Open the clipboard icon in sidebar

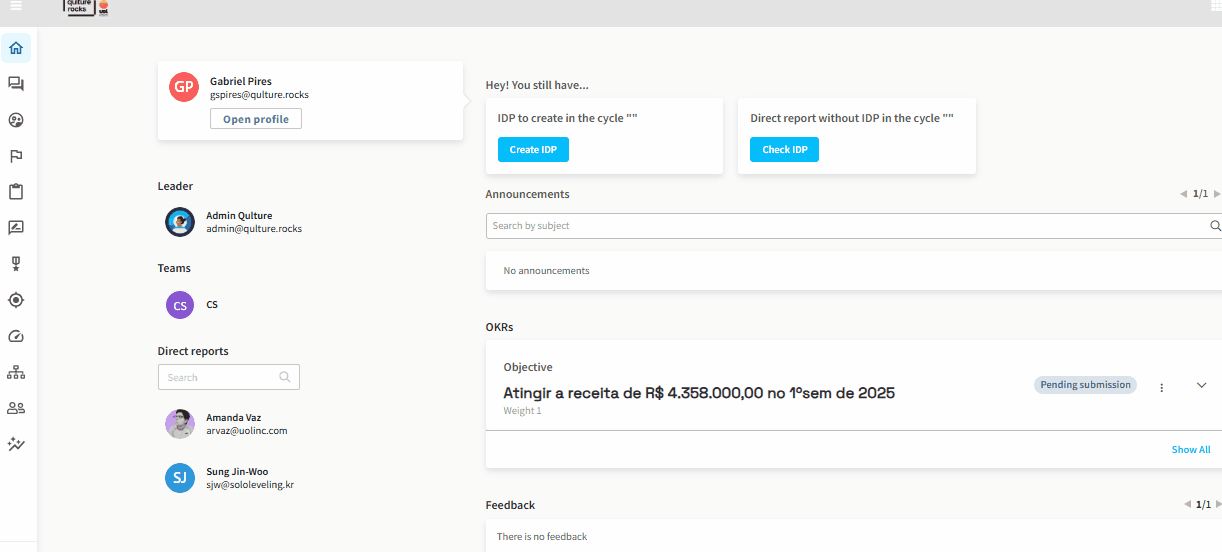16,192
